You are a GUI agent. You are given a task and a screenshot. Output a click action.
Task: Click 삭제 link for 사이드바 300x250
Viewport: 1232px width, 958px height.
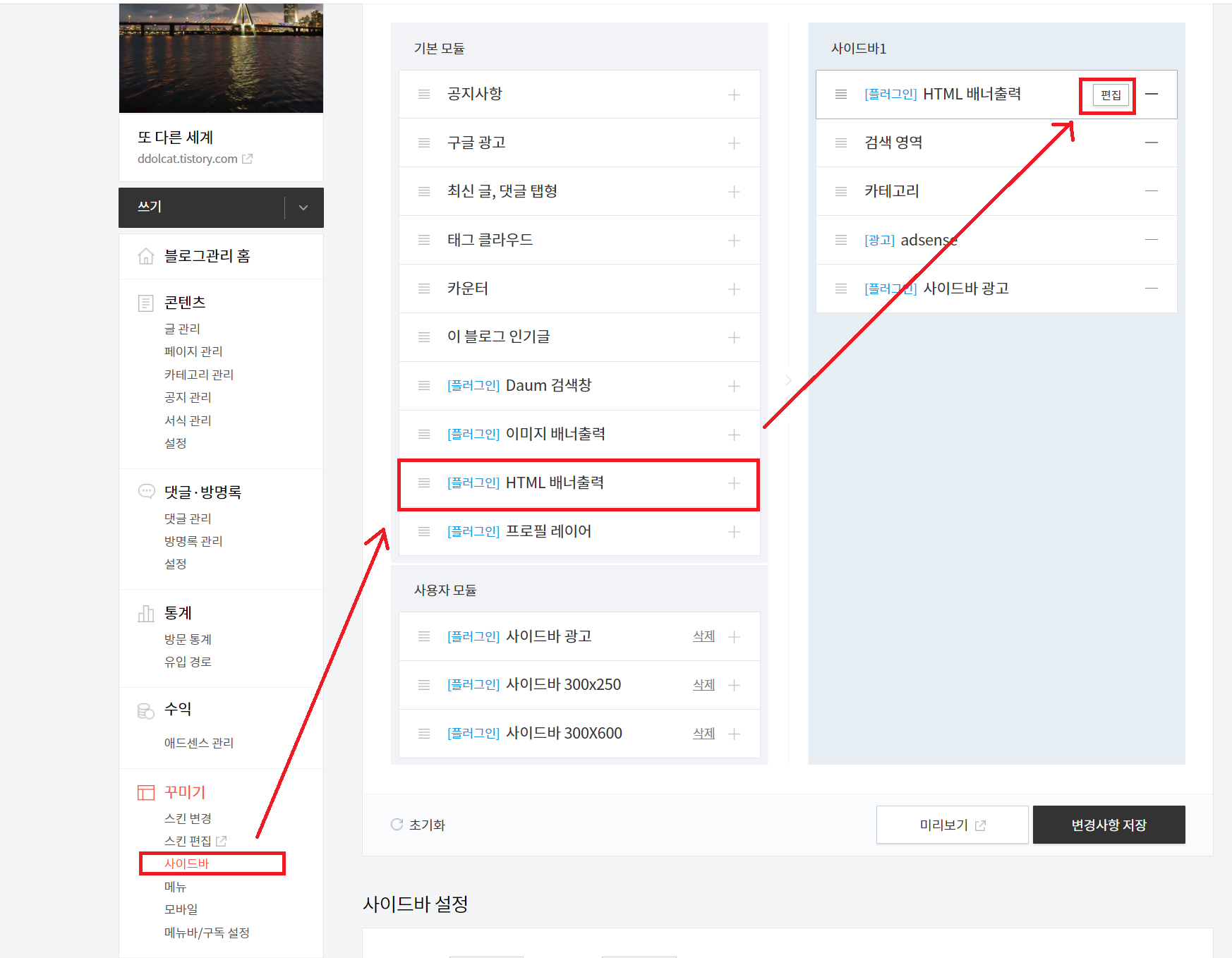(703, 685)
